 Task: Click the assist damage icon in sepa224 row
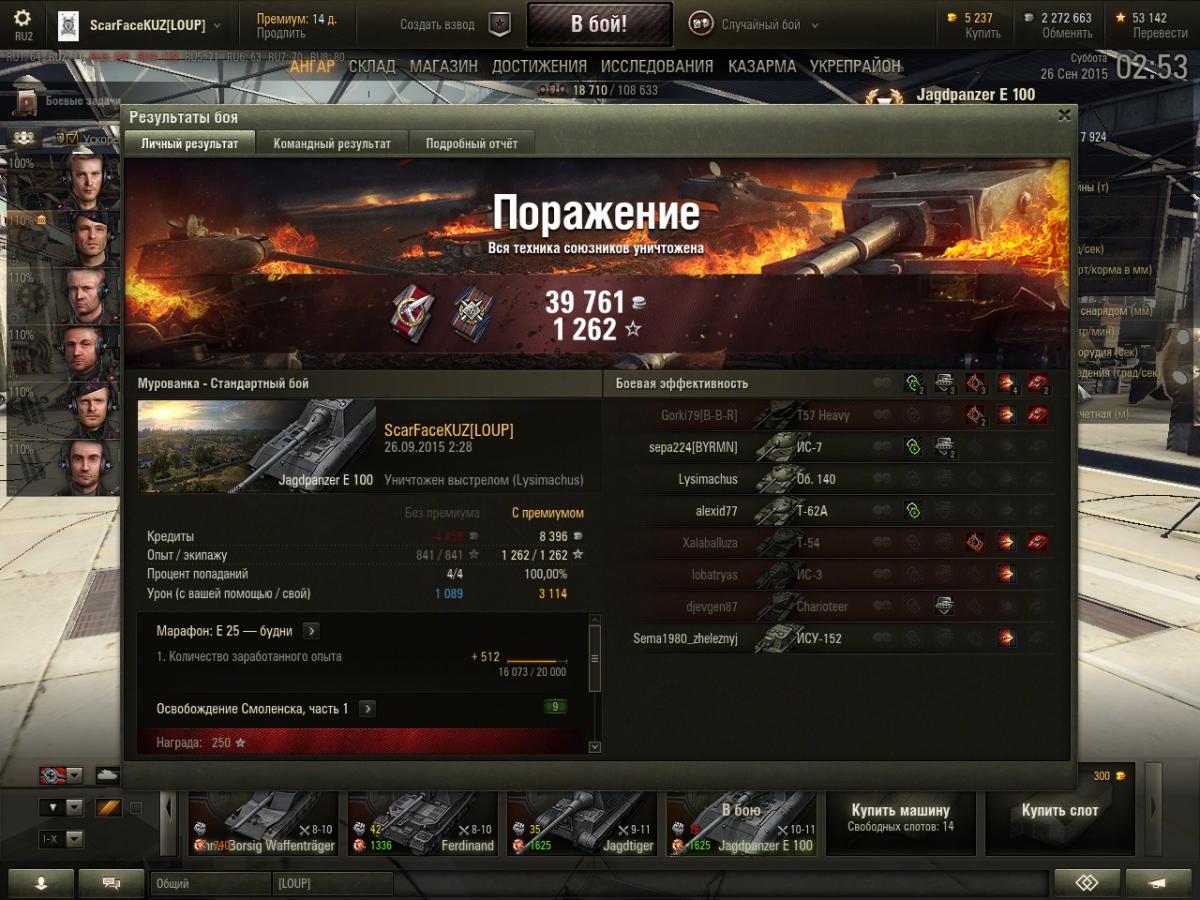click(944, 447)
